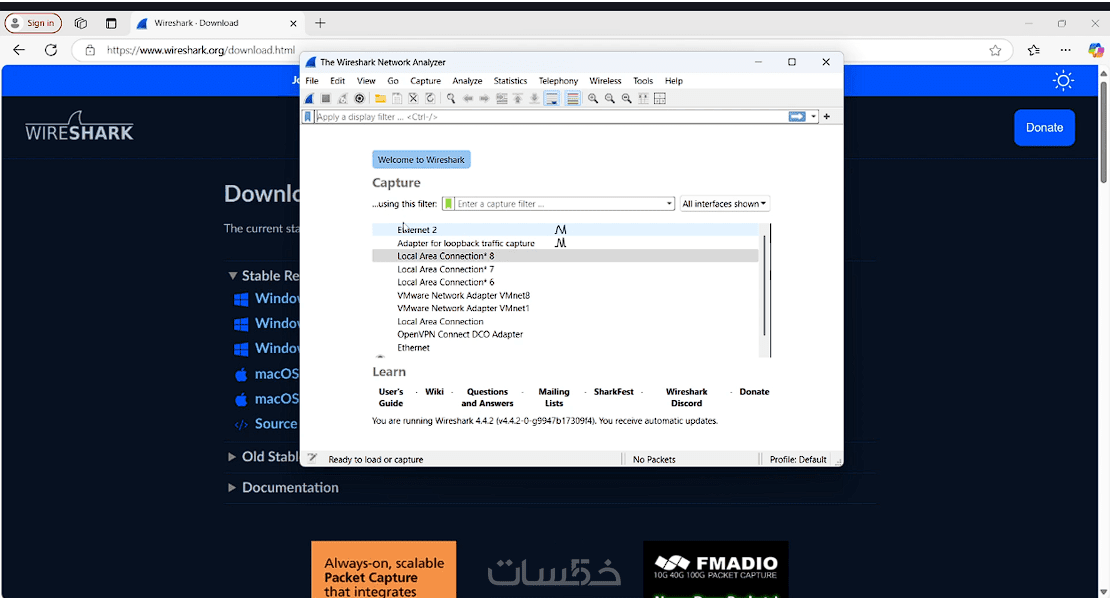Open the capture filter history dropdown arrow
Image resolution: width=1110 pixels, height=598 pixels.
click(x=669, y=204)
